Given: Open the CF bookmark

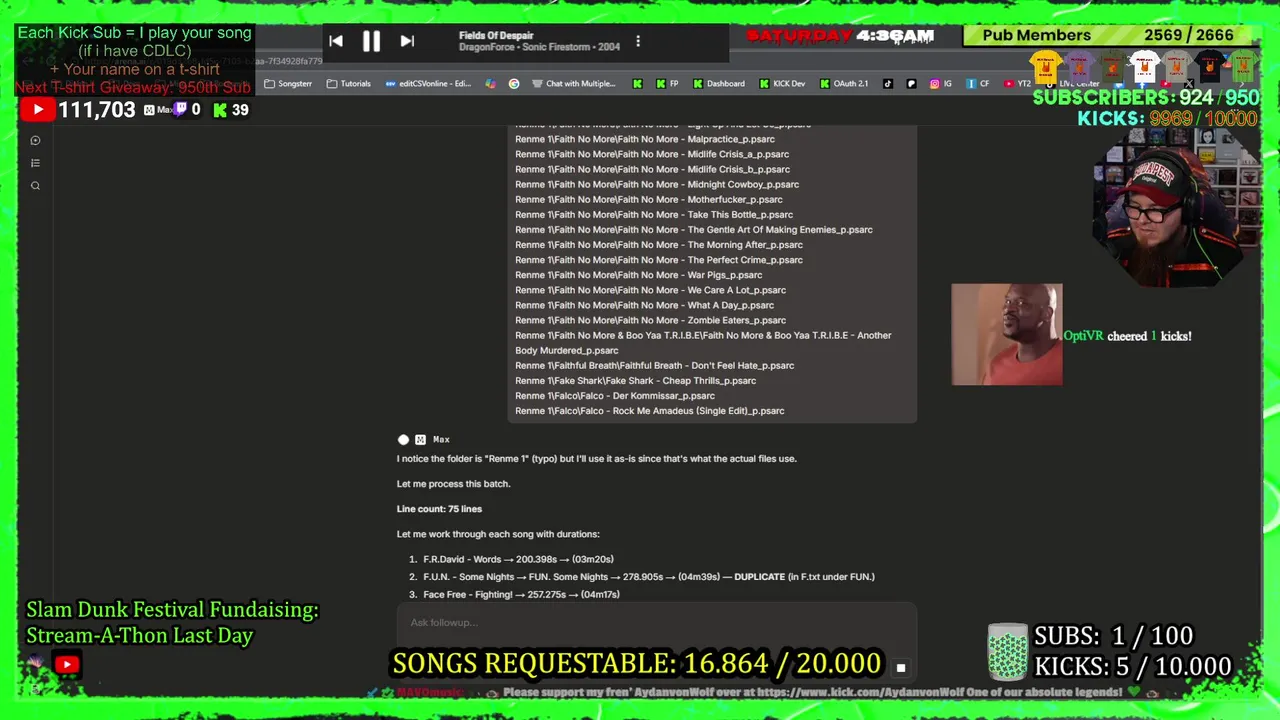Looking at the screenshot, I should point(978,84).
